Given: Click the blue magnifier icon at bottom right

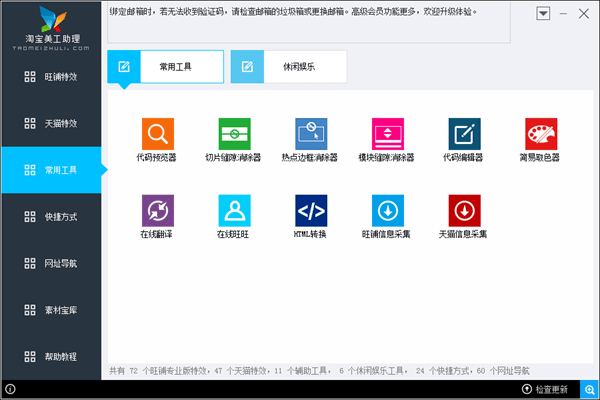Looking at the screenshot, I should tap(590, 389).
